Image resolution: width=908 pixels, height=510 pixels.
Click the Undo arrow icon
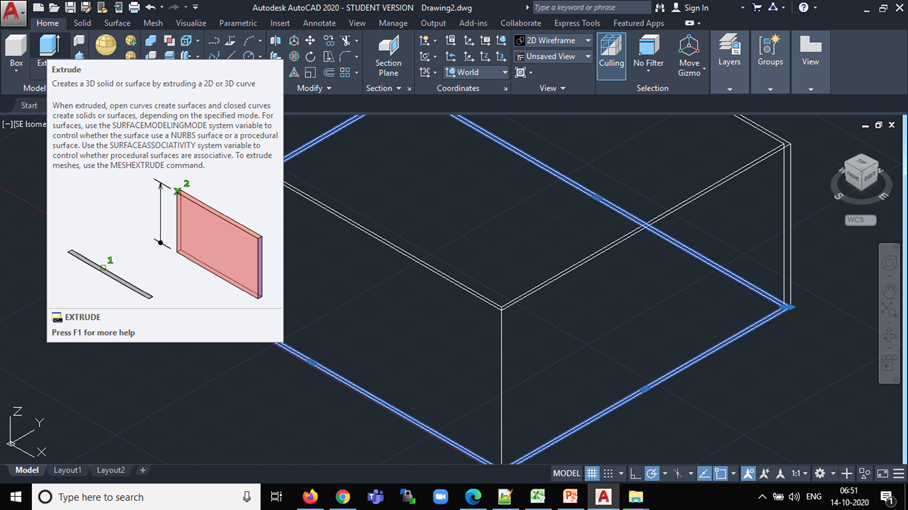click(151, 8)
